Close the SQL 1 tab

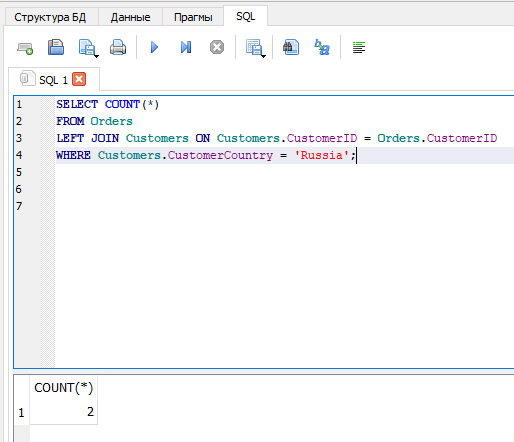click(x=79, y=79)
